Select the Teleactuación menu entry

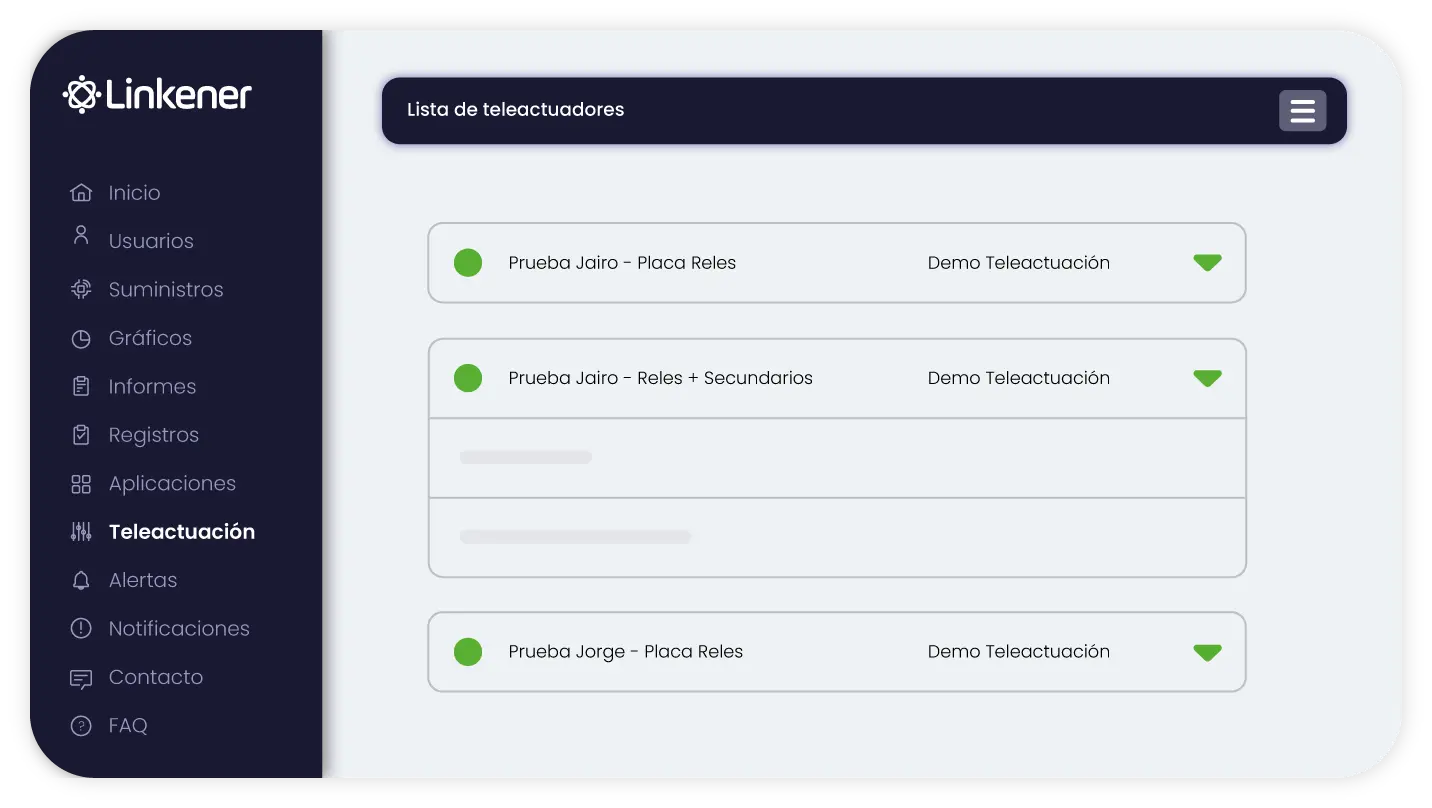tap(182, 532)
